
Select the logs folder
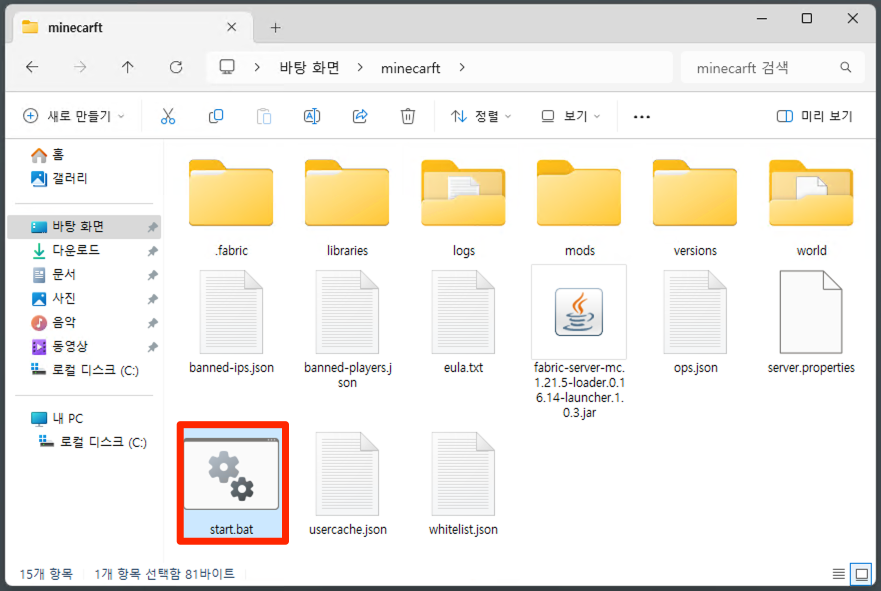point(464,208)
